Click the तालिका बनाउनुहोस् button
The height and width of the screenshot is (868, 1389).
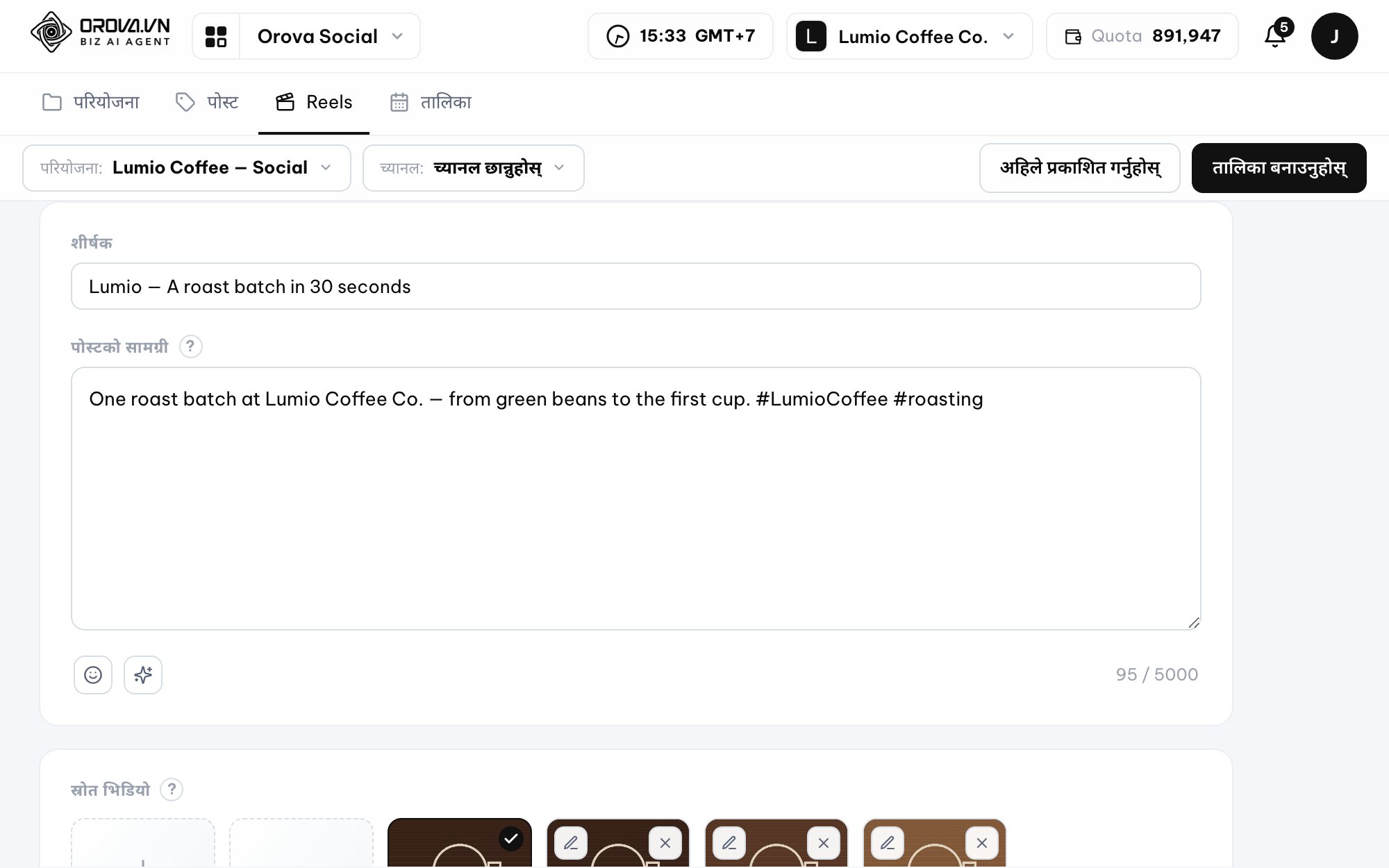coord(1279,168)
